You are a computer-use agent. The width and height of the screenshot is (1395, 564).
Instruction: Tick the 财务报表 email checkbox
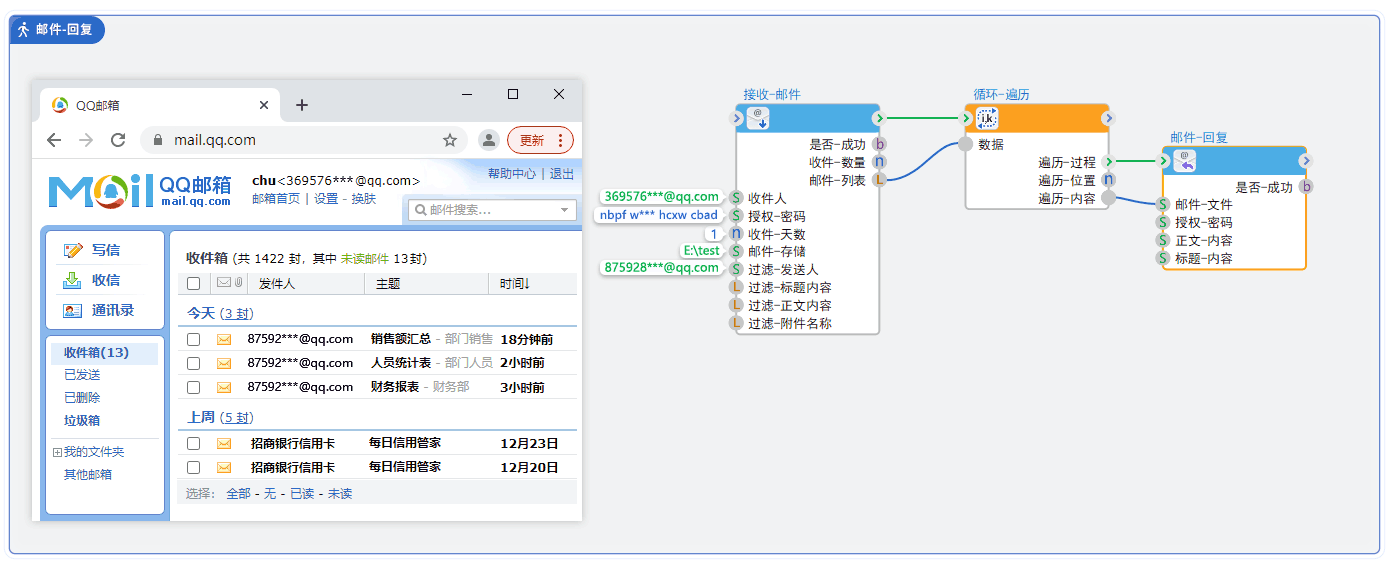tap(194, 388)
